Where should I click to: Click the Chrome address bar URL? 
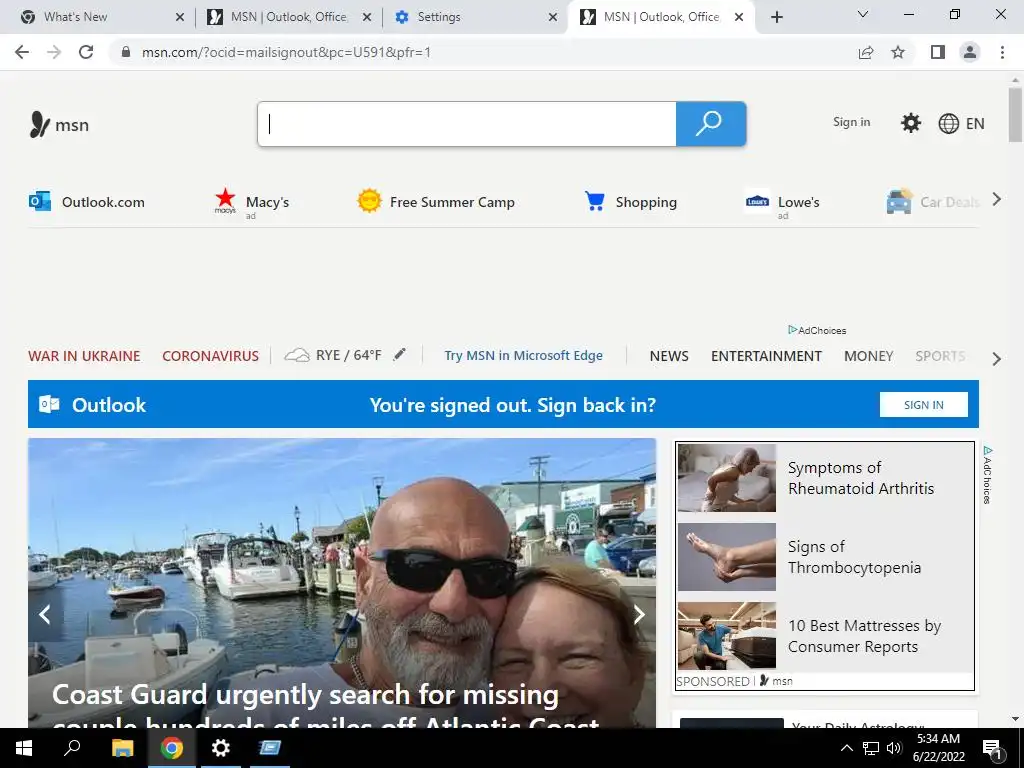click(286, 52)
